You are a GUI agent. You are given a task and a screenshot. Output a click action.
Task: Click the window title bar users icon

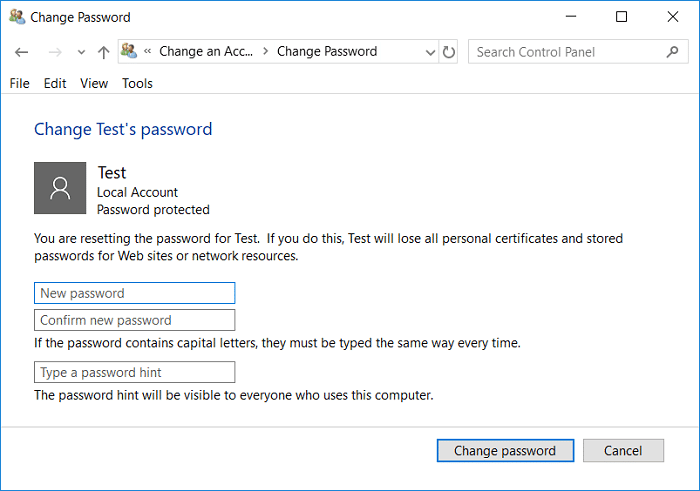16,17
